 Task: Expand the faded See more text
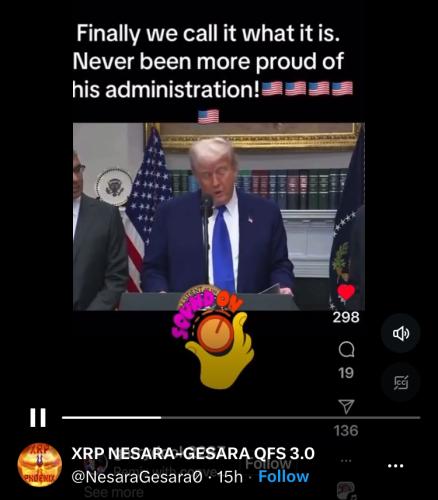tap(114, 492)
